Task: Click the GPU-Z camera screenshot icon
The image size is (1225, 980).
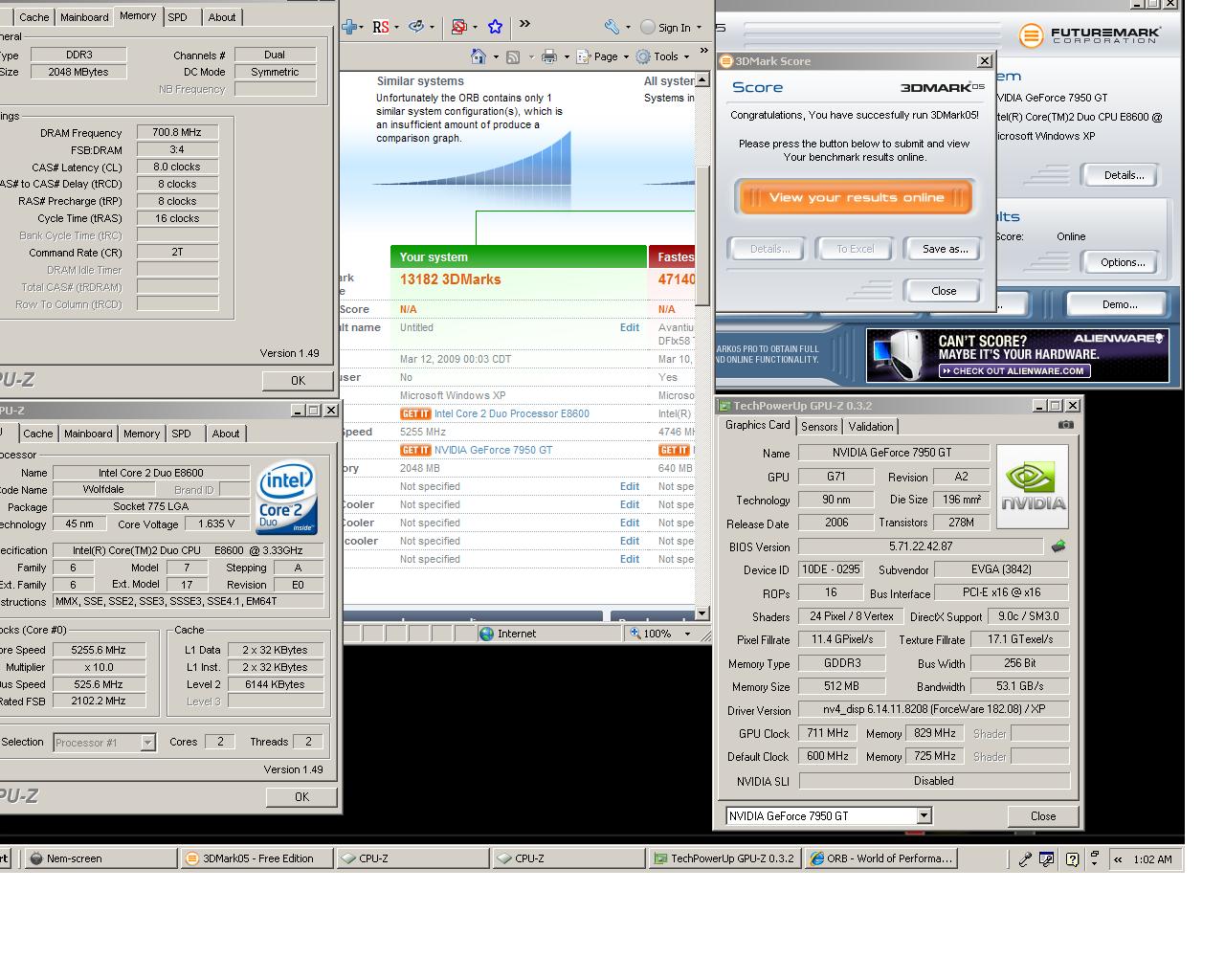Action: [x=1066, y=424]
